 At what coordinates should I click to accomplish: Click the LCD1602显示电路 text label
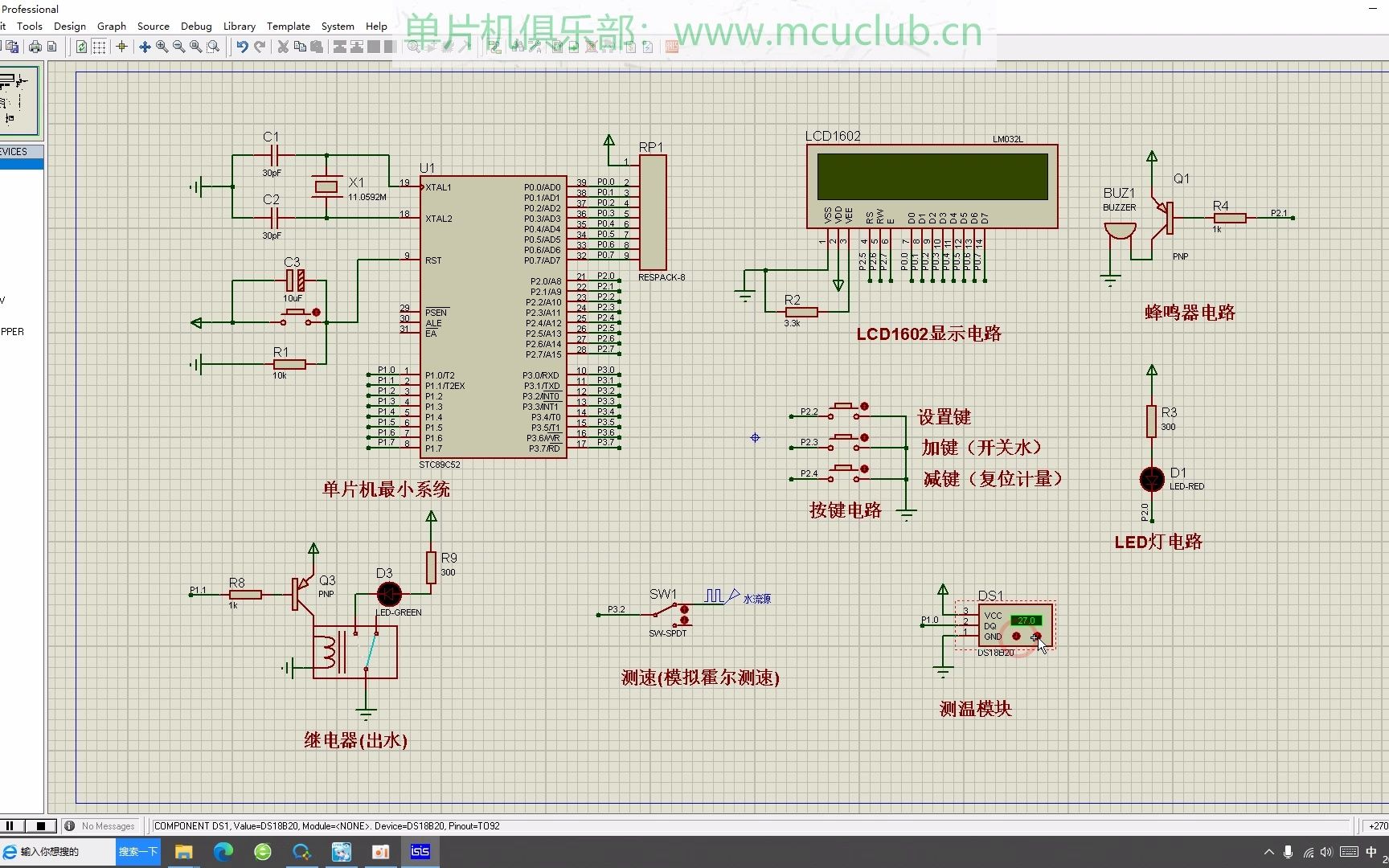coord(928,334)
